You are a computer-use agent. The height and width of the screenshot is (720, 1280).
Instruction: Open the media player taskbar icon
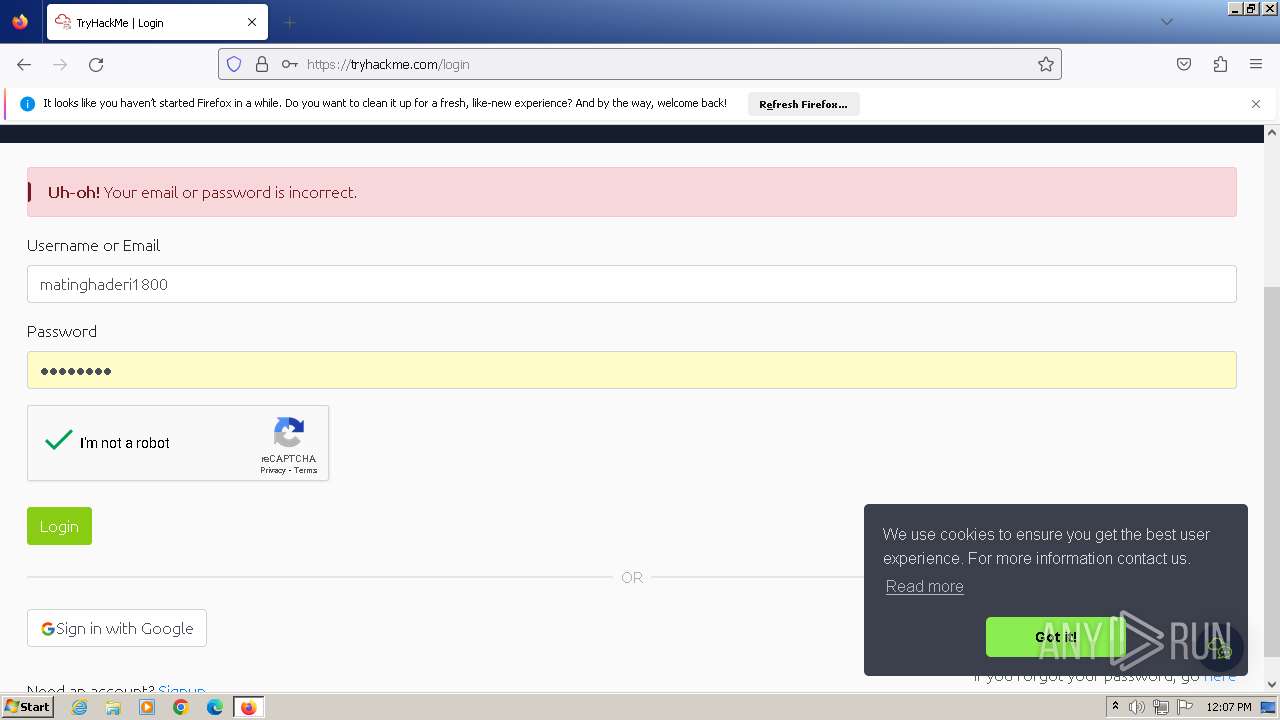(147, 707)
